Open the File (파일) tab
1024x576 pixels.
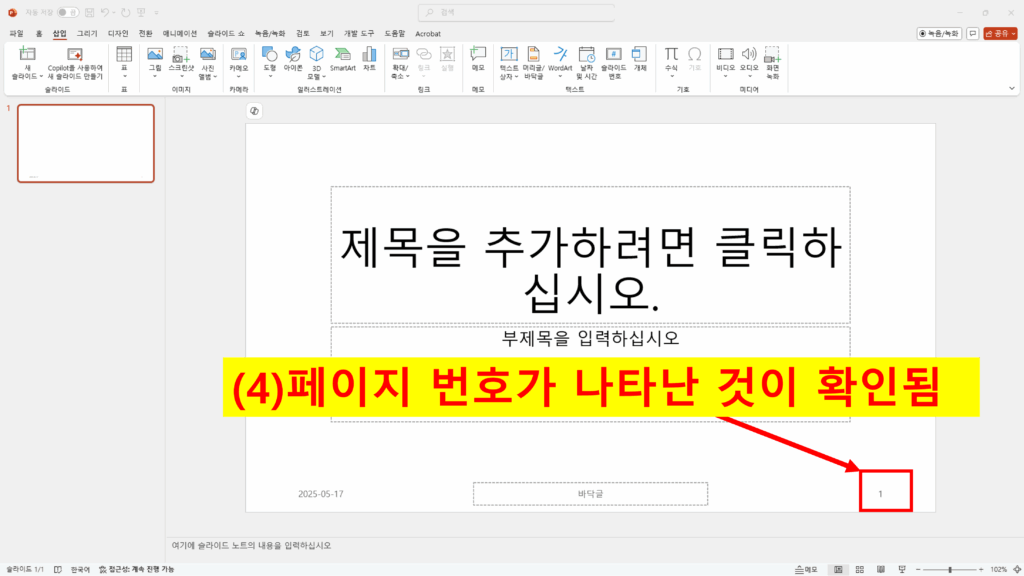[16, 33]
